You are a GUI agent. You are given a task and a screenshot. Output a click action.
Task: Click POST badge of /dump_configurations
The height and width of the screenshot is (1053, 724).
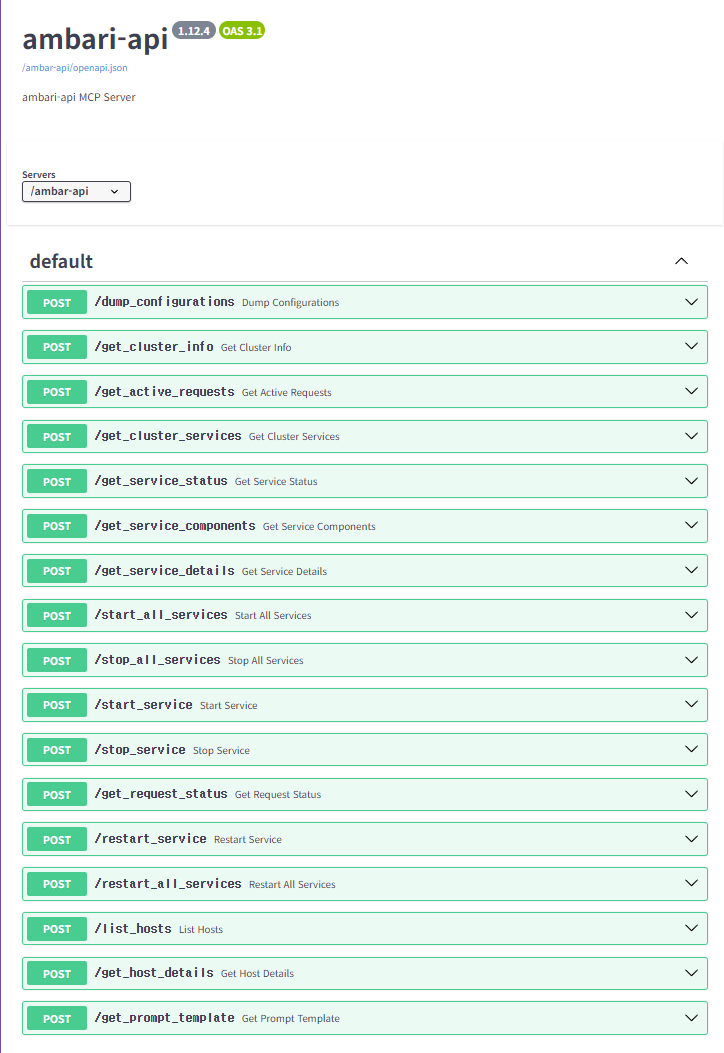tap(57, 302)
